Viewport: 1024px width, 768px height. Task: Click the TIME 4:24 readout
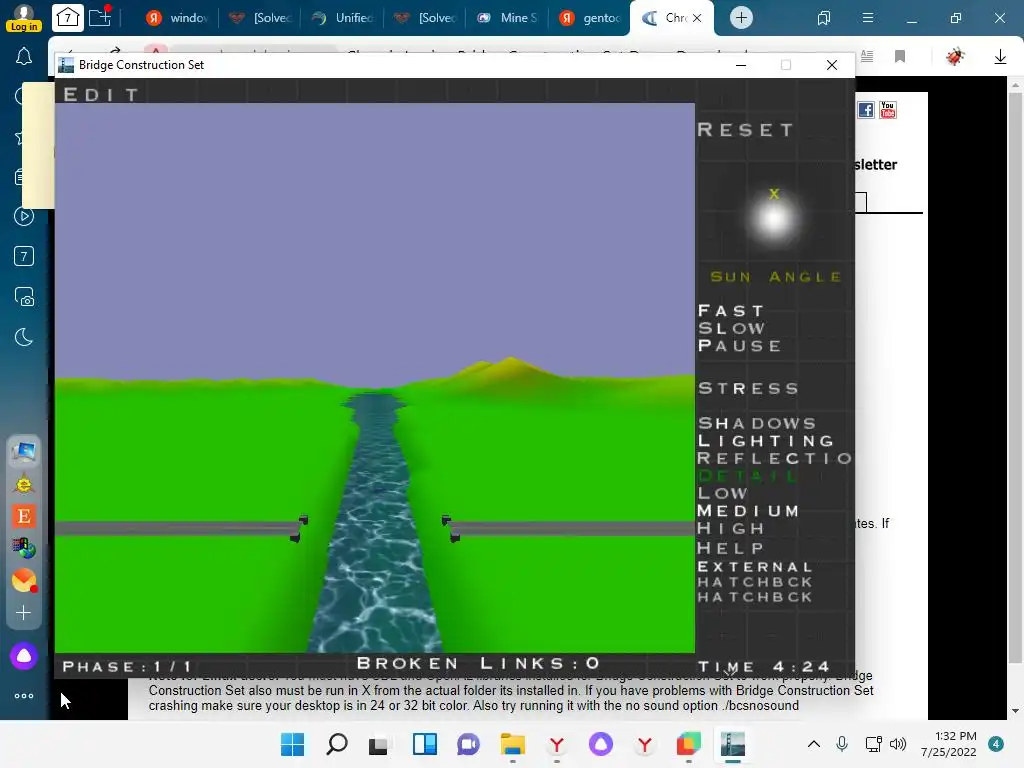[x=763, y=667]
